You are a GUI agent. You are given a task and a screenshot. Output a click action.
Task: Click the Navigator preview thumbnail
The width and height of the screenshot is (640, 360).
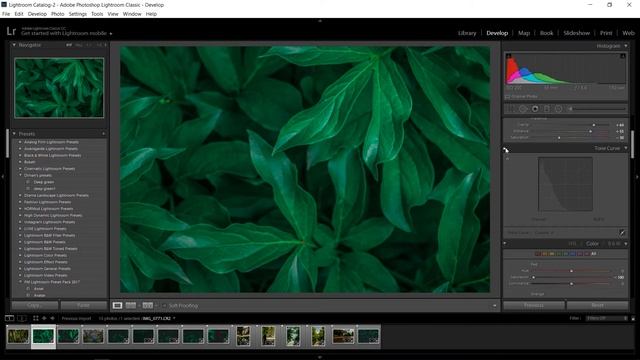(x=59, y=88)
